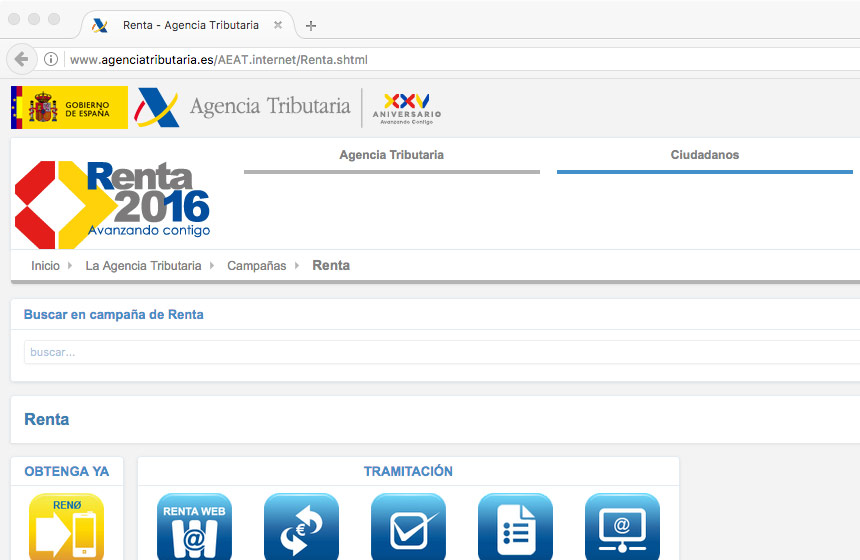The image size is (860, 560).
Task: Click the Buscar en campaña de Renta heading
Action: (114, 315)
